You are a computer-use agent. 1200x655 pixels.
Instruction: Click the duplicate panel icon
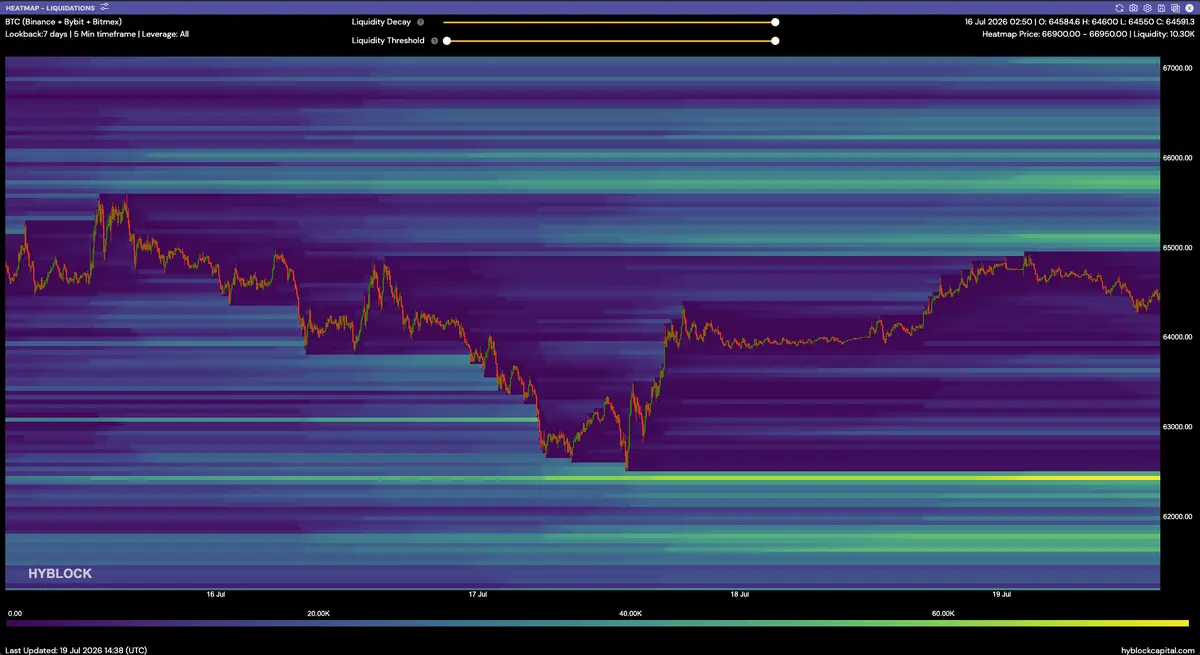tap(1175, 8)
